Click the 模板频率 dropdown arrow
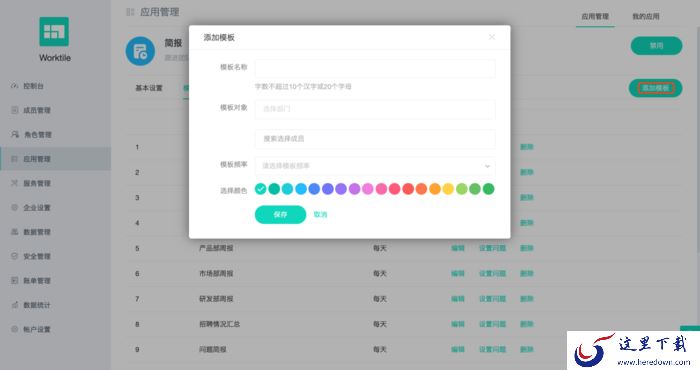Screen dimensions: 700x370 (x=487, y=166)
